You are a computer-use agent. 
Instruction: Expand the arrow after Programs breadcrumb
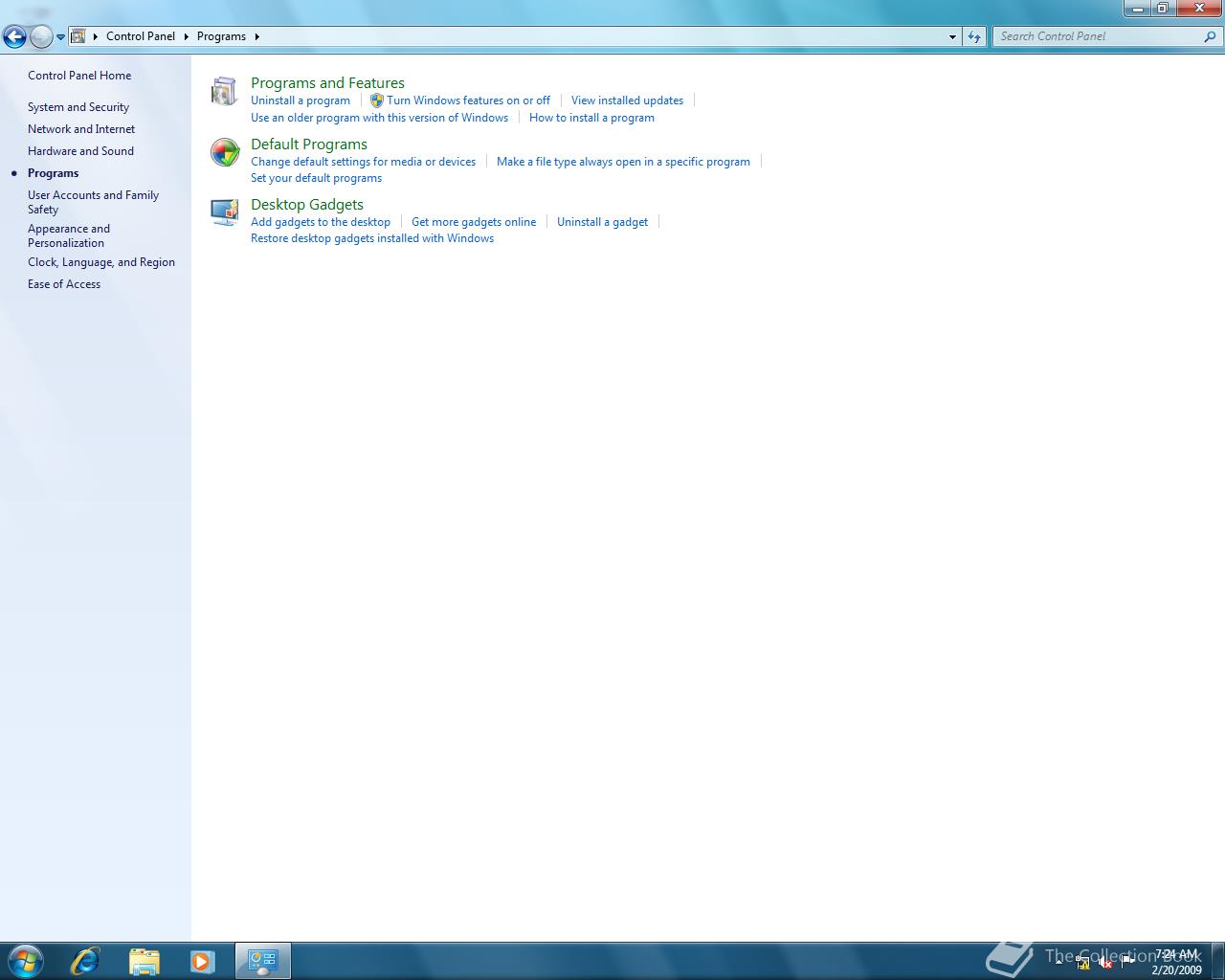[256, 36]
